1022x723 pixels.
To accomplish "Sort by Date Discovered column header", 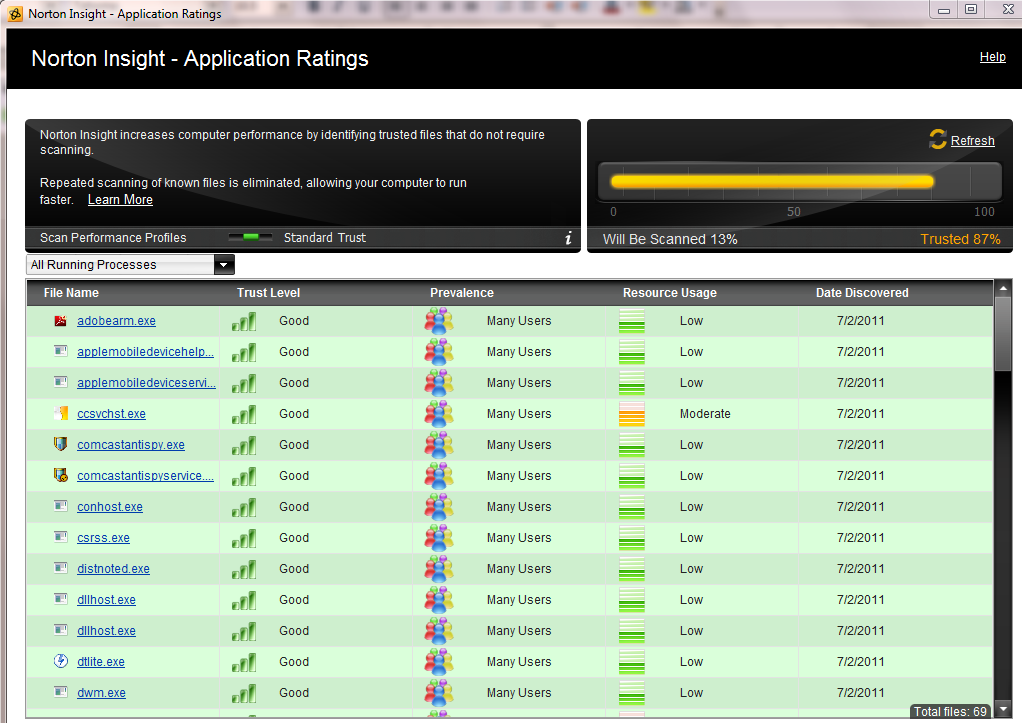I will 861,293.
